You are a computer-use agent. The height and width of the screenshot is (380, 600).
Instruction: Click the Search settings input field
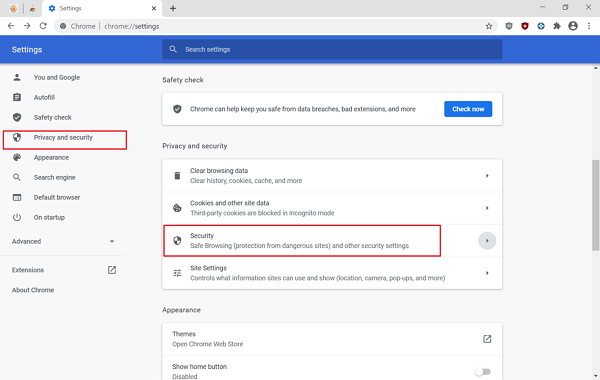pos(332,49)
